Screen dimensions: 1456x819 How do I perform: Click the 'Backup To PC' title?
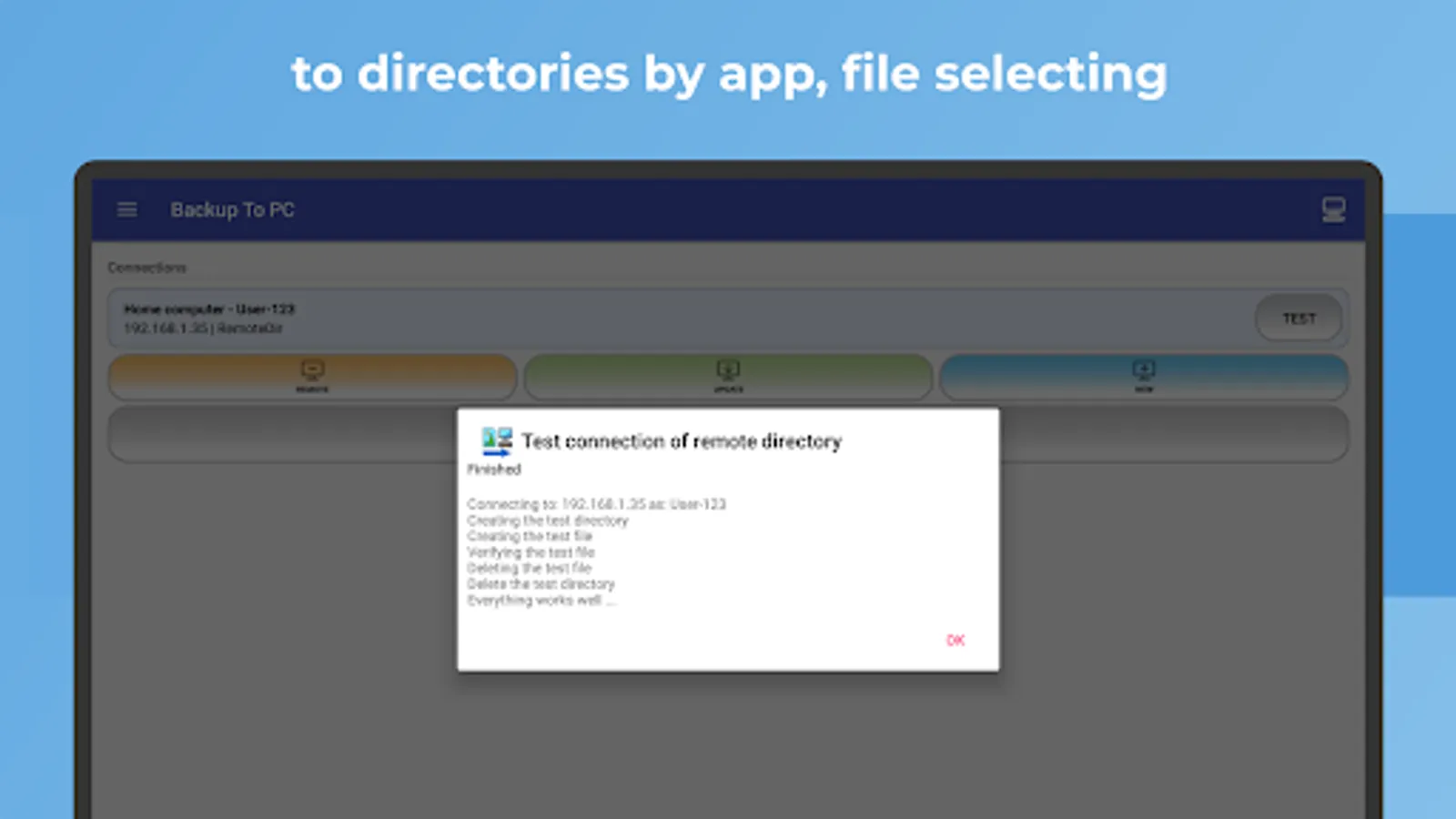pyautogui.click(x=232, y=210)
